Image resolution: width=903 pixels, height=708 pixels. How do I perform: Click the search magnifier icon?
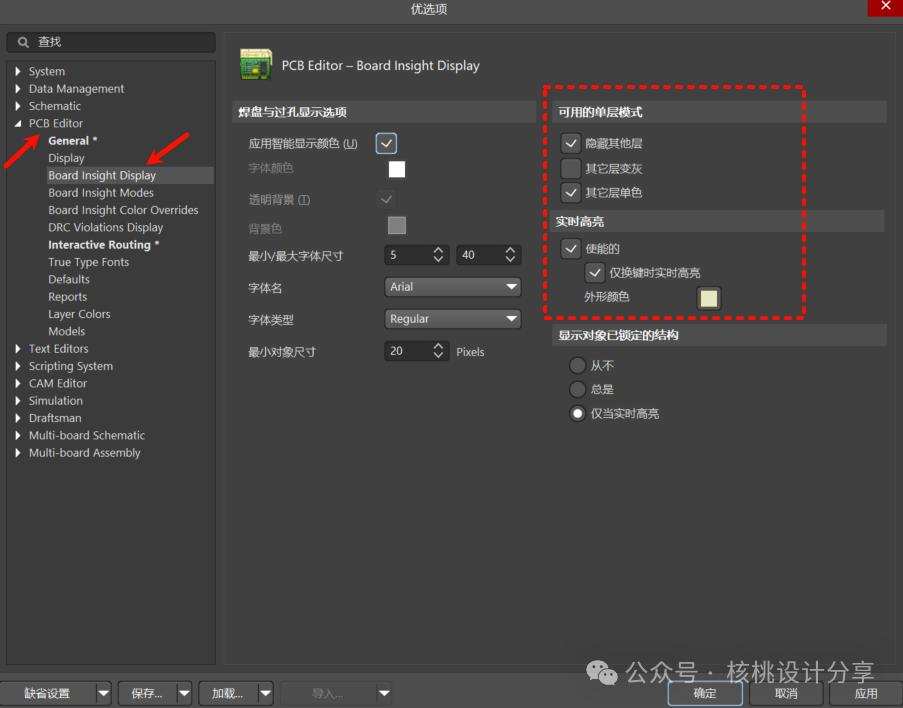tap(22, 42)
